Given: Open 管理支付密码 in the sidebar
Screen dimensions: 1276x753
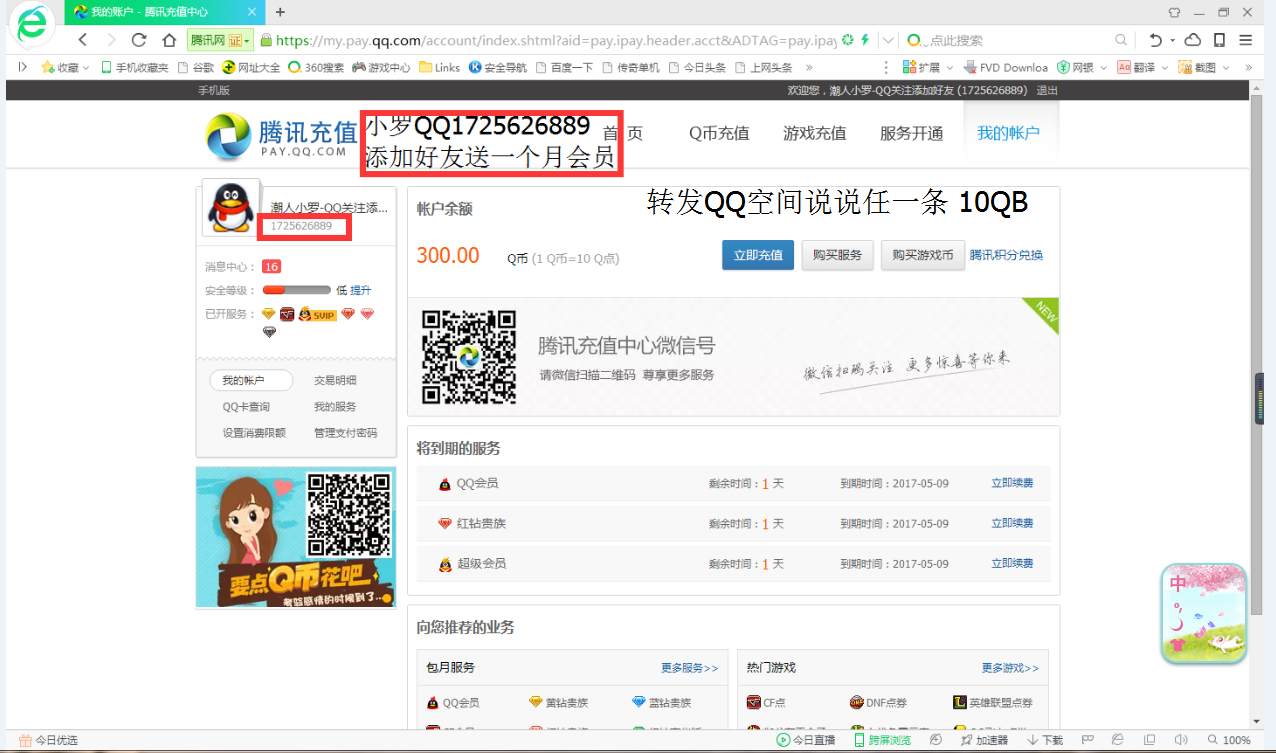Looking at the screenshot, I should pyautogui.click(x=346, y=433).
